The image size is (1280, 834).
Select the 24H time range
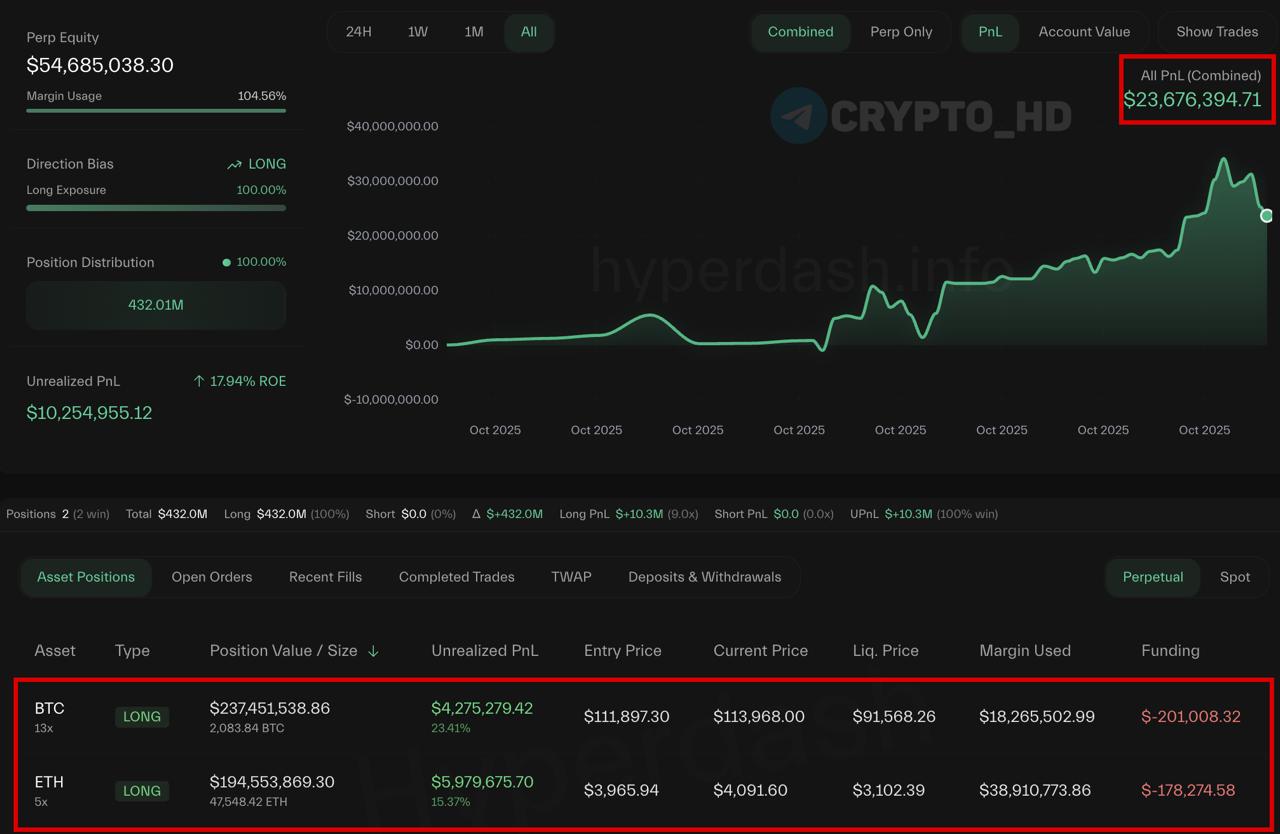coord(359,32)
